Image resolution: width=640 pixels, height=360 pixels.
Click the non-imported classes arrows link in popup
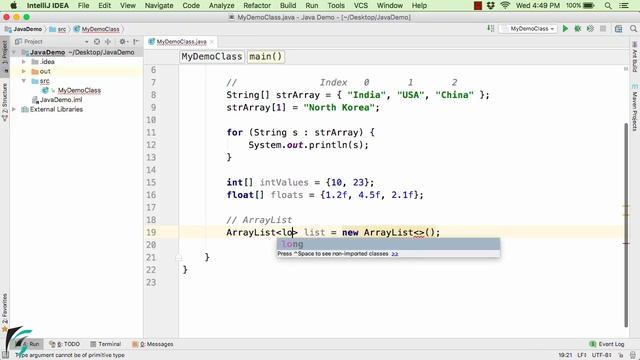click(395, 254)
